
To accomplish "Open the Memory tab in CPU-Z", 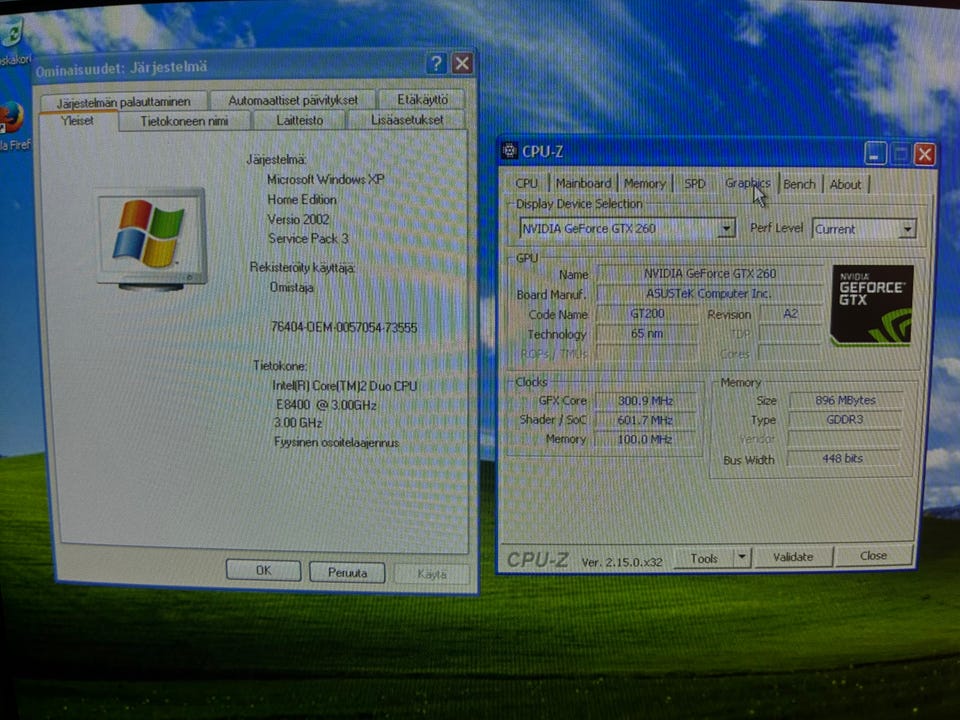I will click(644, 183).
